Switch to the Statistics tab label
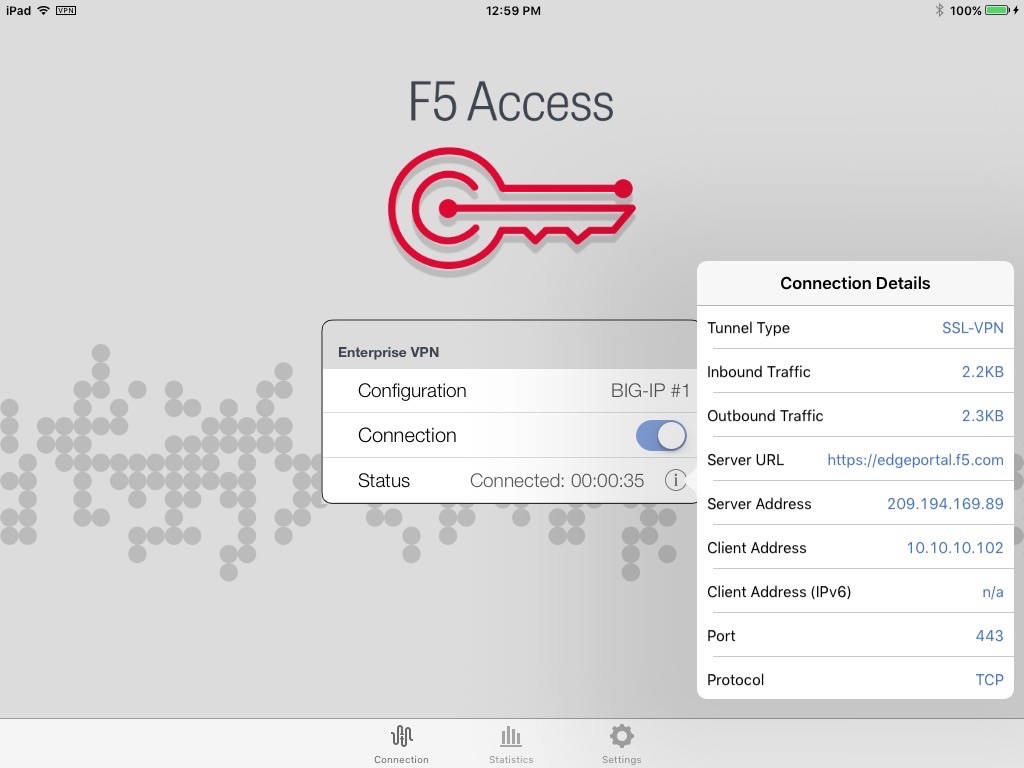1024x768 pixels. pos(511,760)
